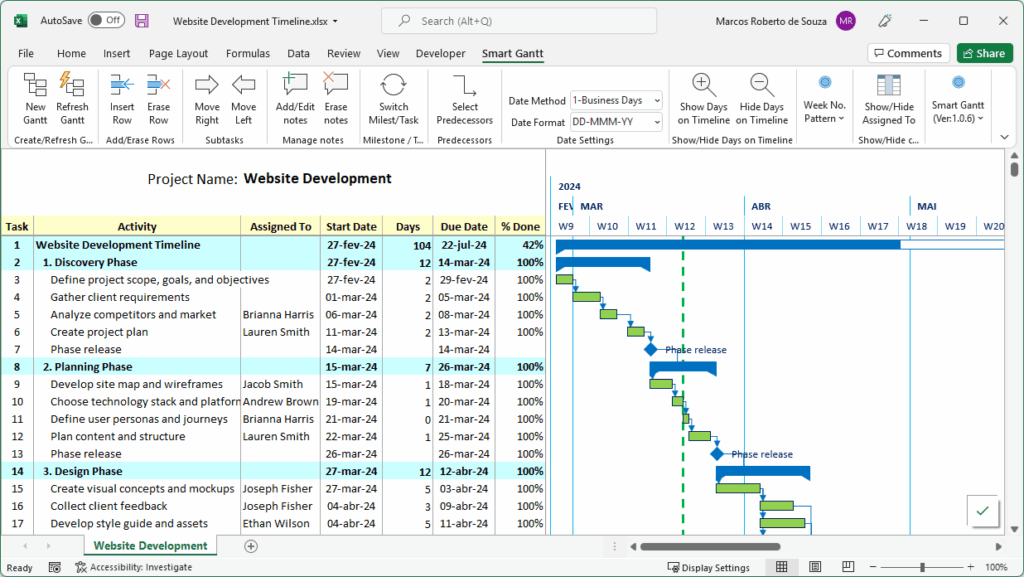This screenshot has height=577, width=1024.
Task: Click Show Days on Timeline
Action: click(x=703, y=98)
